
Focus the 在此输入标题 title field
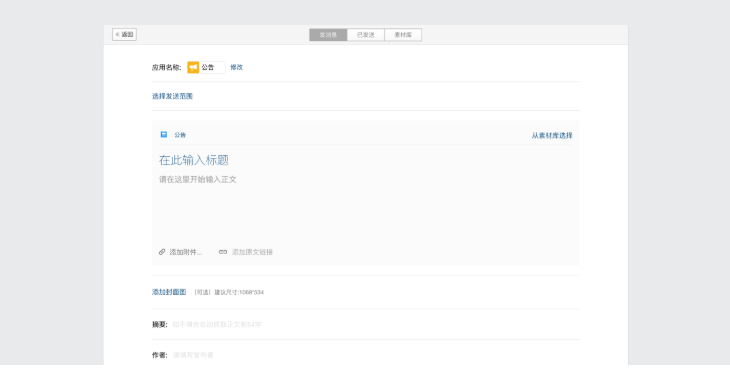pyautogui.click(x=365, y=161)
